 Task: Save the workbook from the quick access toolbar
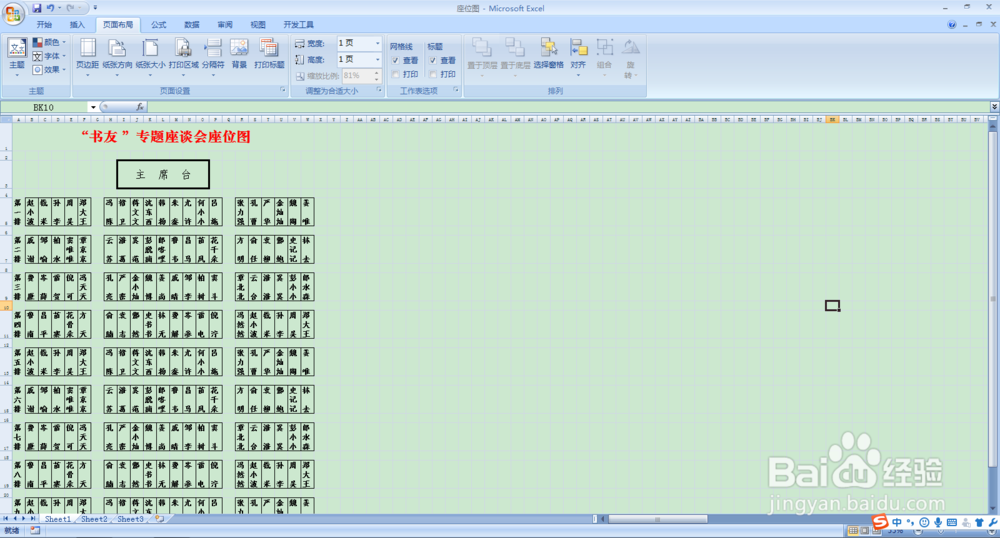36,8
